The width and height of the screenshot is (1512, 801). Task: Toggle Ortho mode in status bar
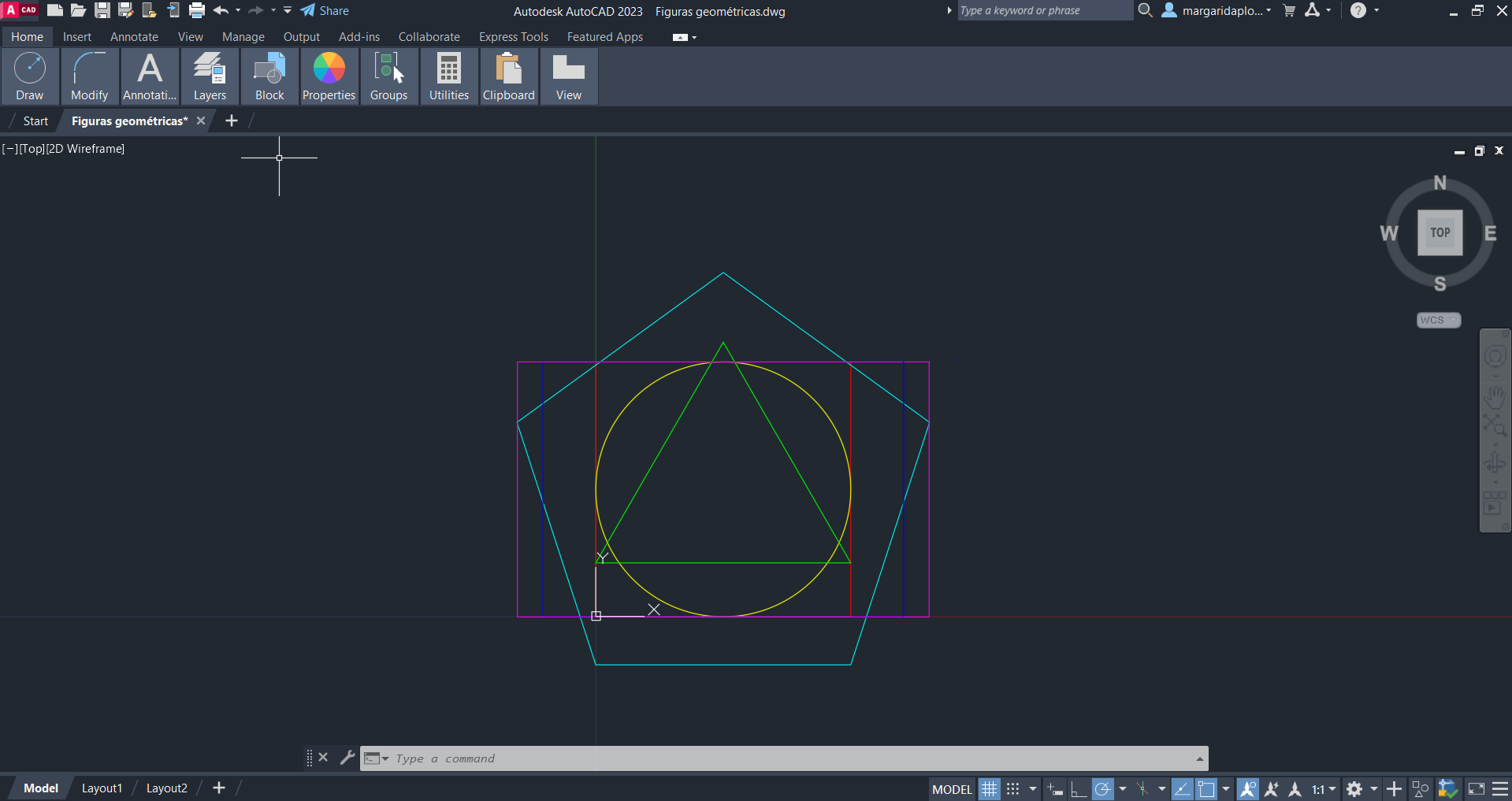point(1078,788)
